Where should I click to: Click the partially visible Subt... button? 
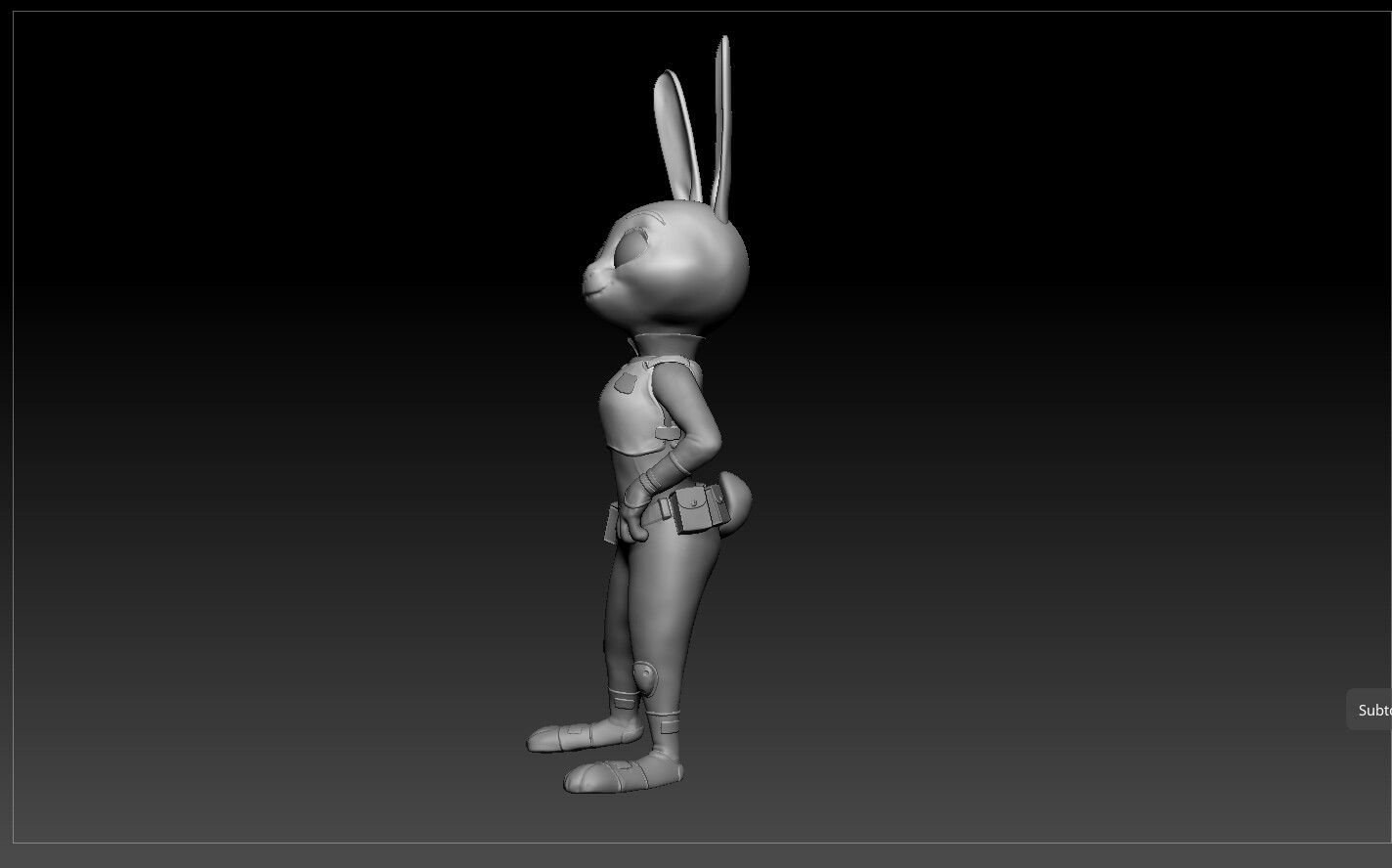point(1370,710)
